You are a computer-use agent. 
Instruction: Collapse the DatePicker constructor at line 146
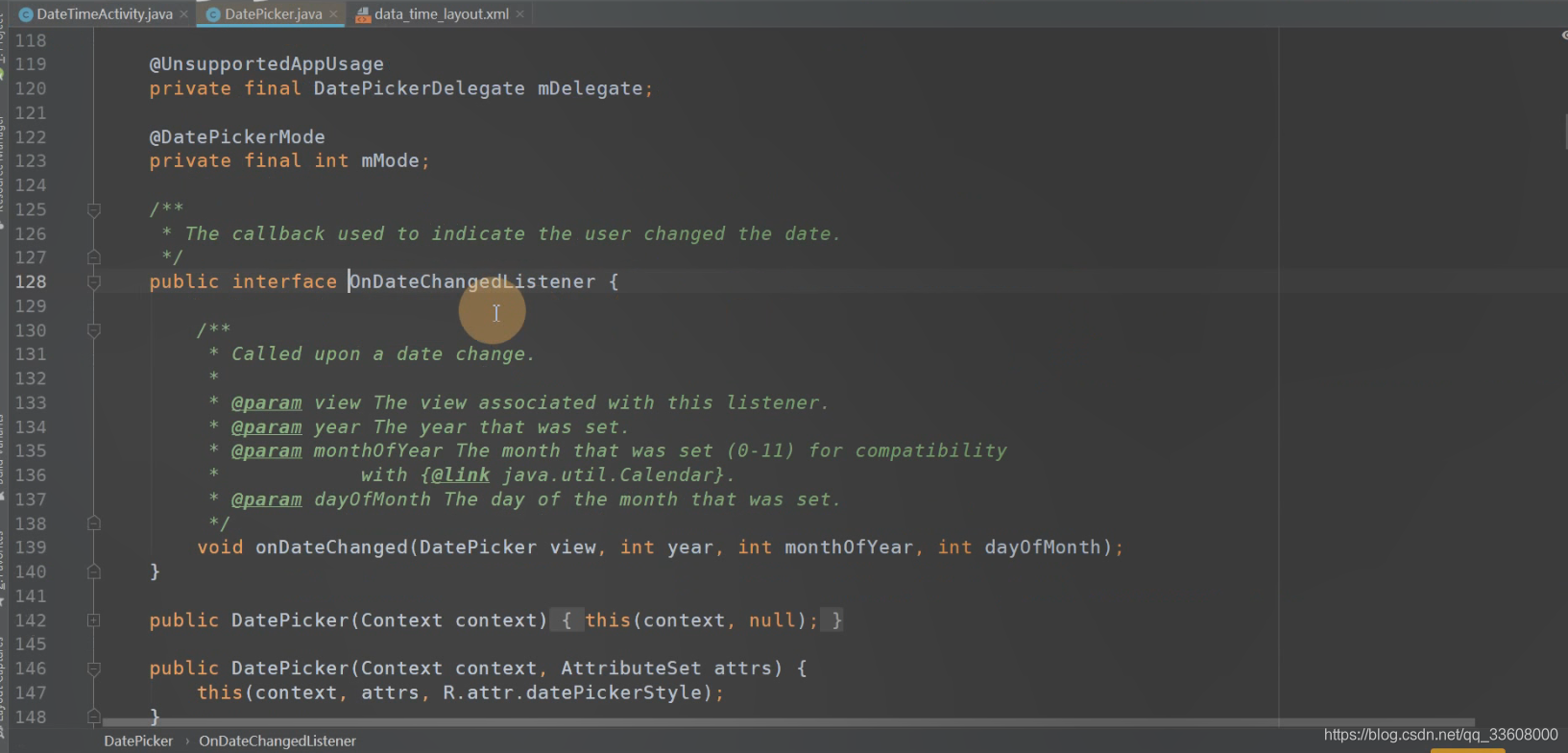pyautogui.click(x=94, y=668)
